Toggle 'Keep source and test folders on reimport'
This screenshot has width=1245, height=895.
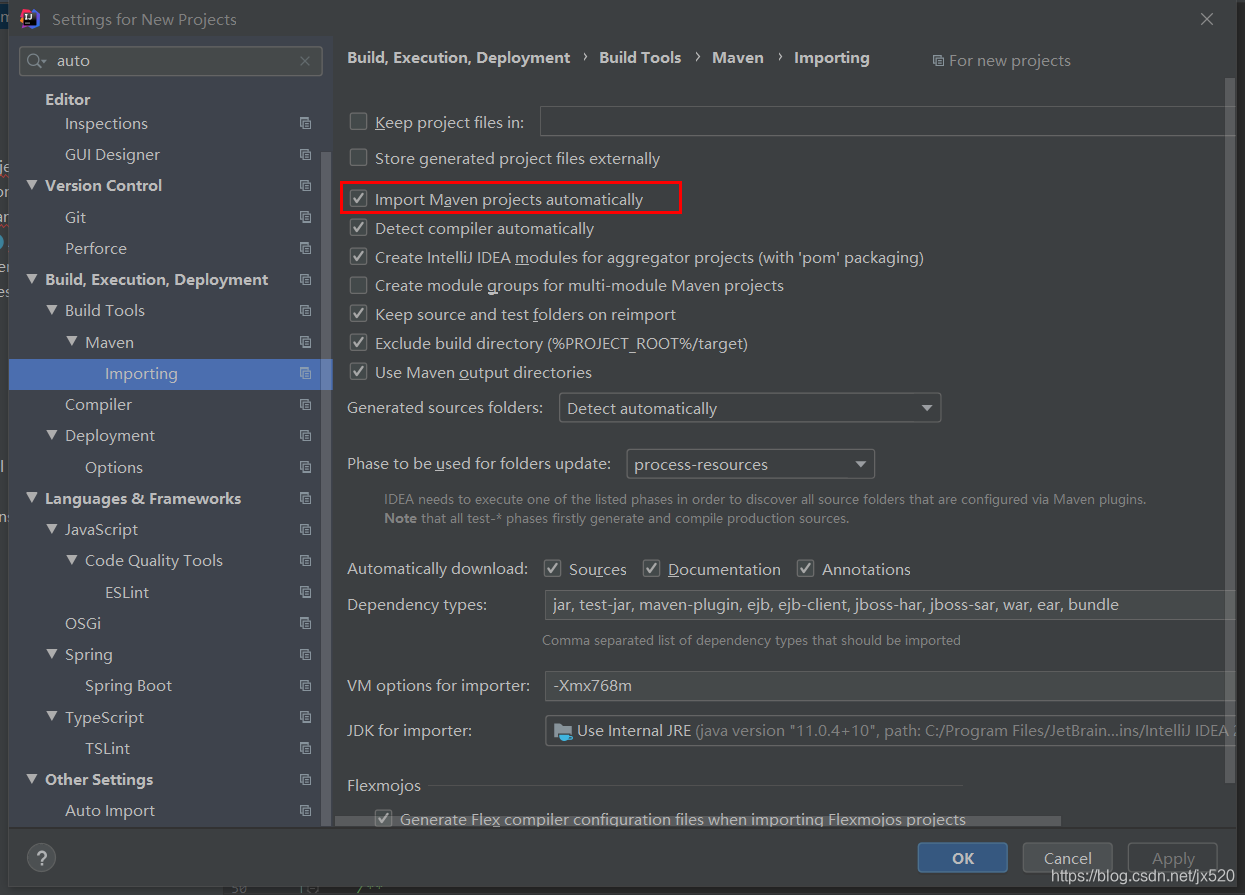click(x=358, y=314)
